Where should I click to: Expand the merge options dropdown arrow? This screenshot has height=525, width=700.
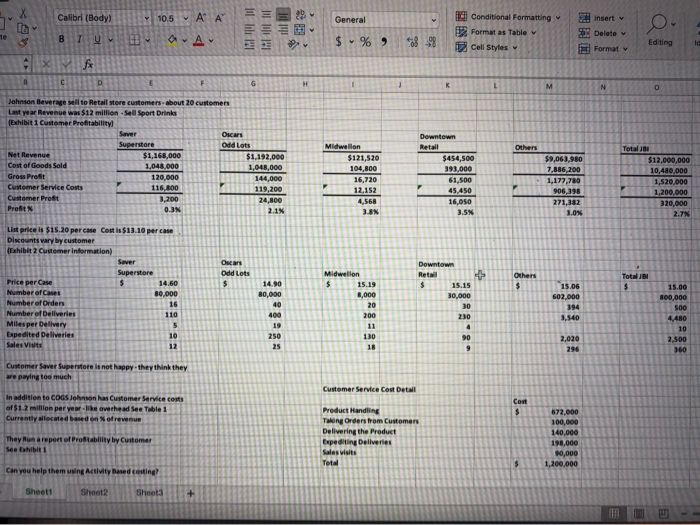tap(312, 30)
